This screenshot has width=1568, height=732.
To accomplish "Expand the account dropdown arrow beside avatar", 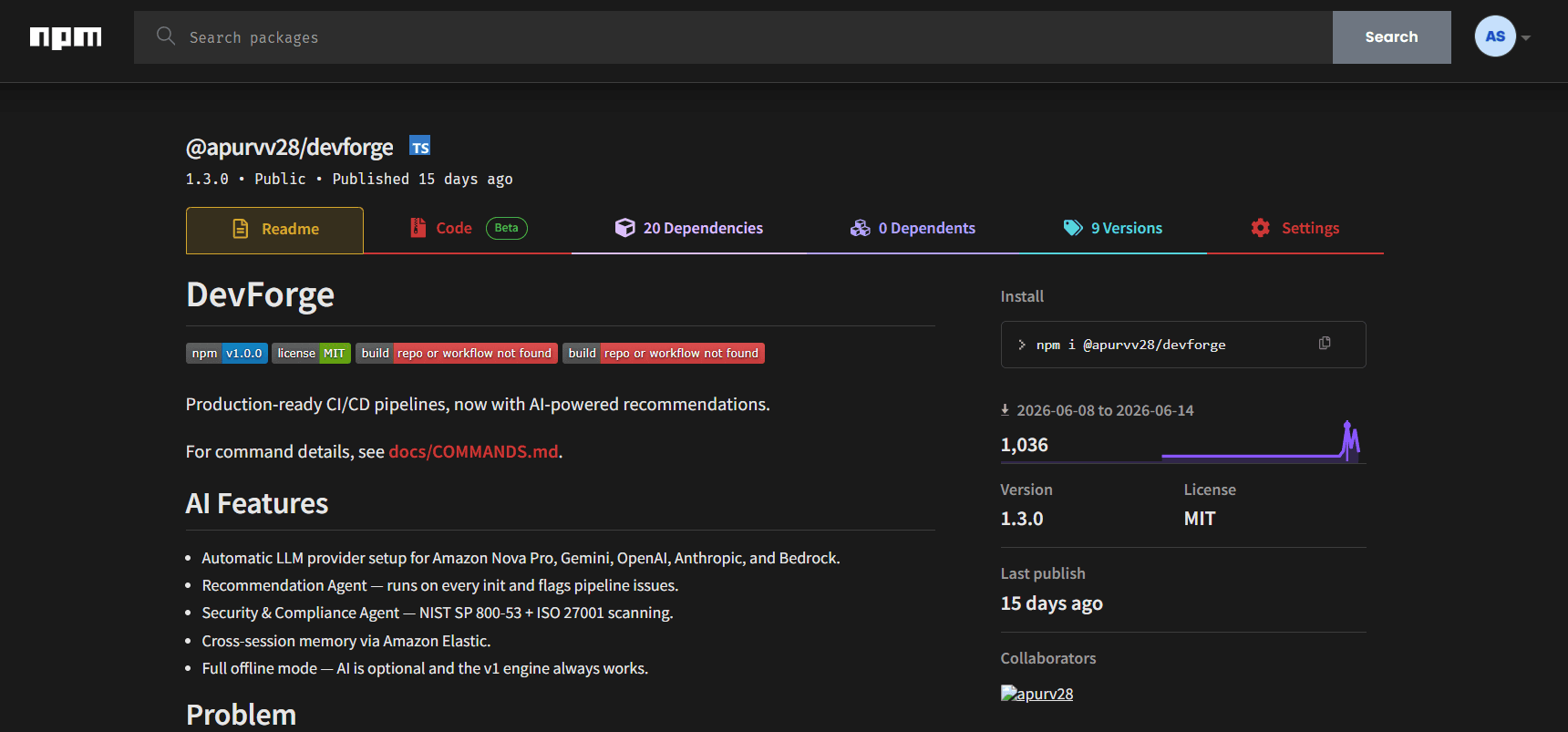I will tap(1526, 38).
